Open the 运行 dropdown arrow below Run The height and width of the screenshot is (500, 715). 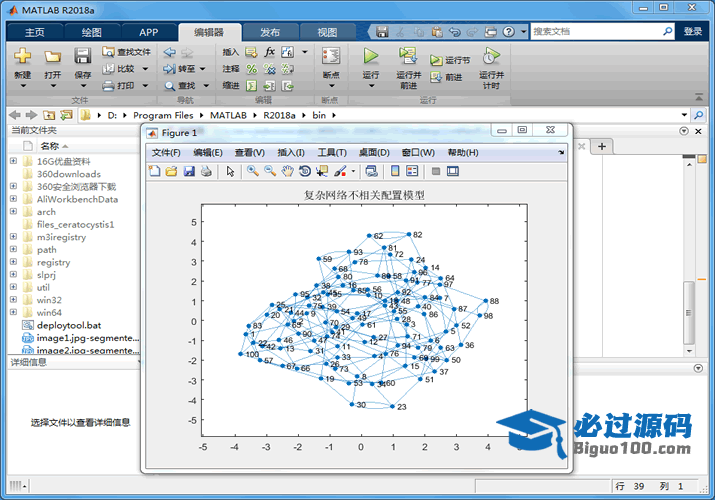tap(371, 86)
